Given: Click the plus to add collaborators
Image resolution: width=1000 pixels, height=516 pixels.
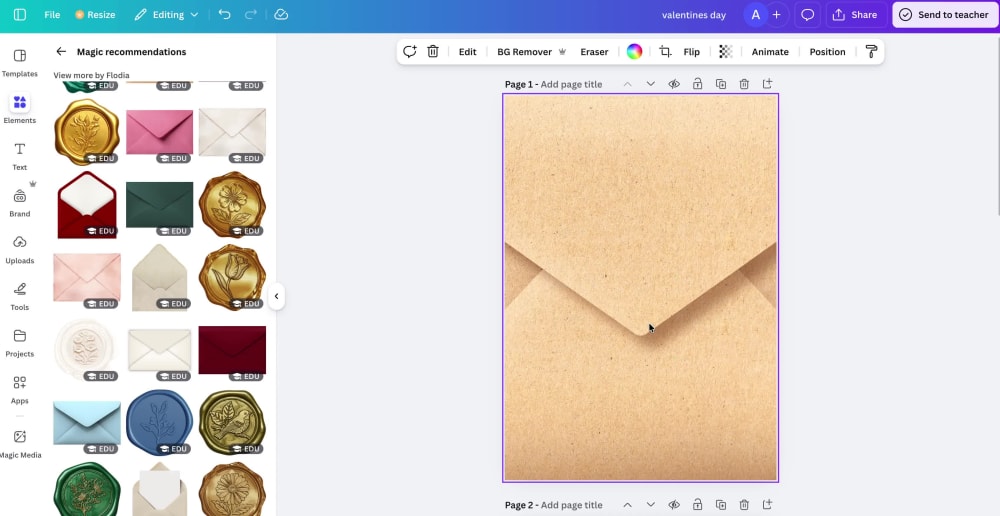Looking at the screenshot, I should (776, 15).
